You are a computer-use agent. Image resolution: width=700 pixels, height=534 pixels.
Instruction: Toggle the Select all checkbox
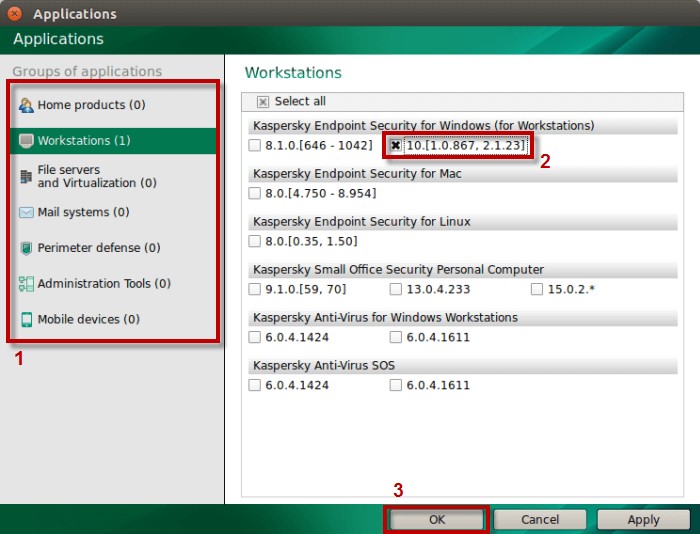pos(263,102)
